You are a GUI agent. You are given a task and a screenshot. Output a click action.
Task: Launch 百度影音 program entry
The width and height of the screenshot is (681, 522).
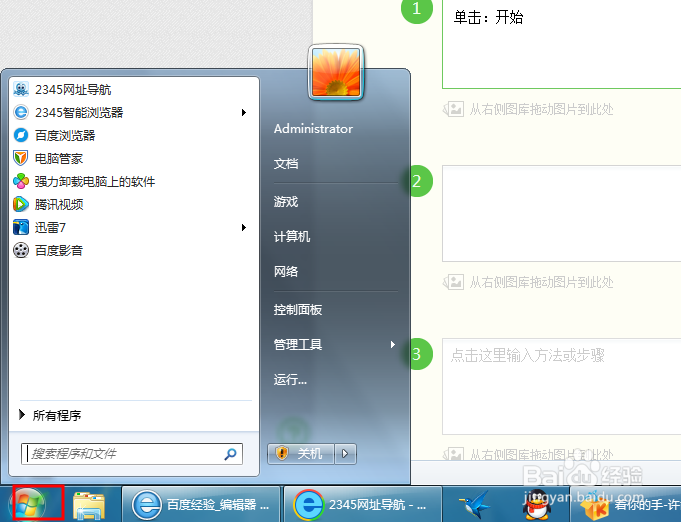coord(134,250)
